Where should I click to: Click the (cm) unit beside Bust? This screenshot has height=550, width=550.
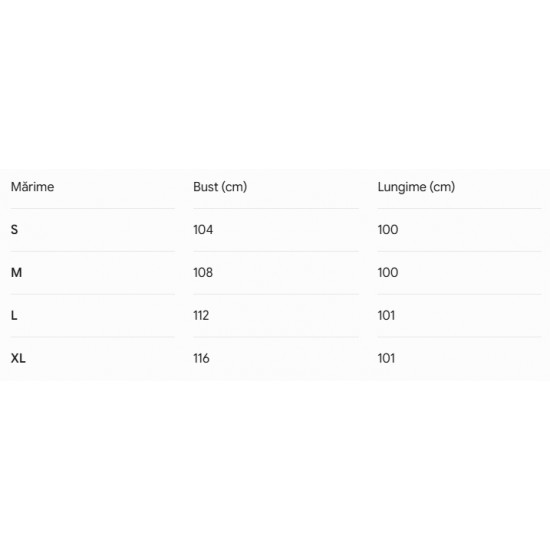pyautogui.click(x=234, y=187)
